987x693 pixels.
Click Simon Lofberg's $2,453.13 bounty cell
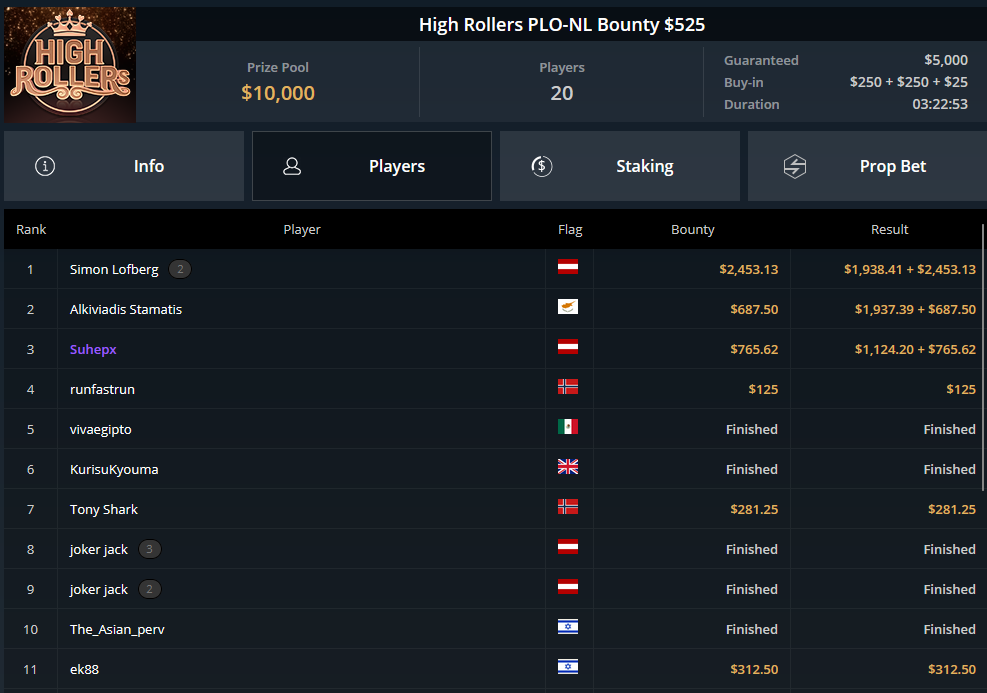coord(748,269)
